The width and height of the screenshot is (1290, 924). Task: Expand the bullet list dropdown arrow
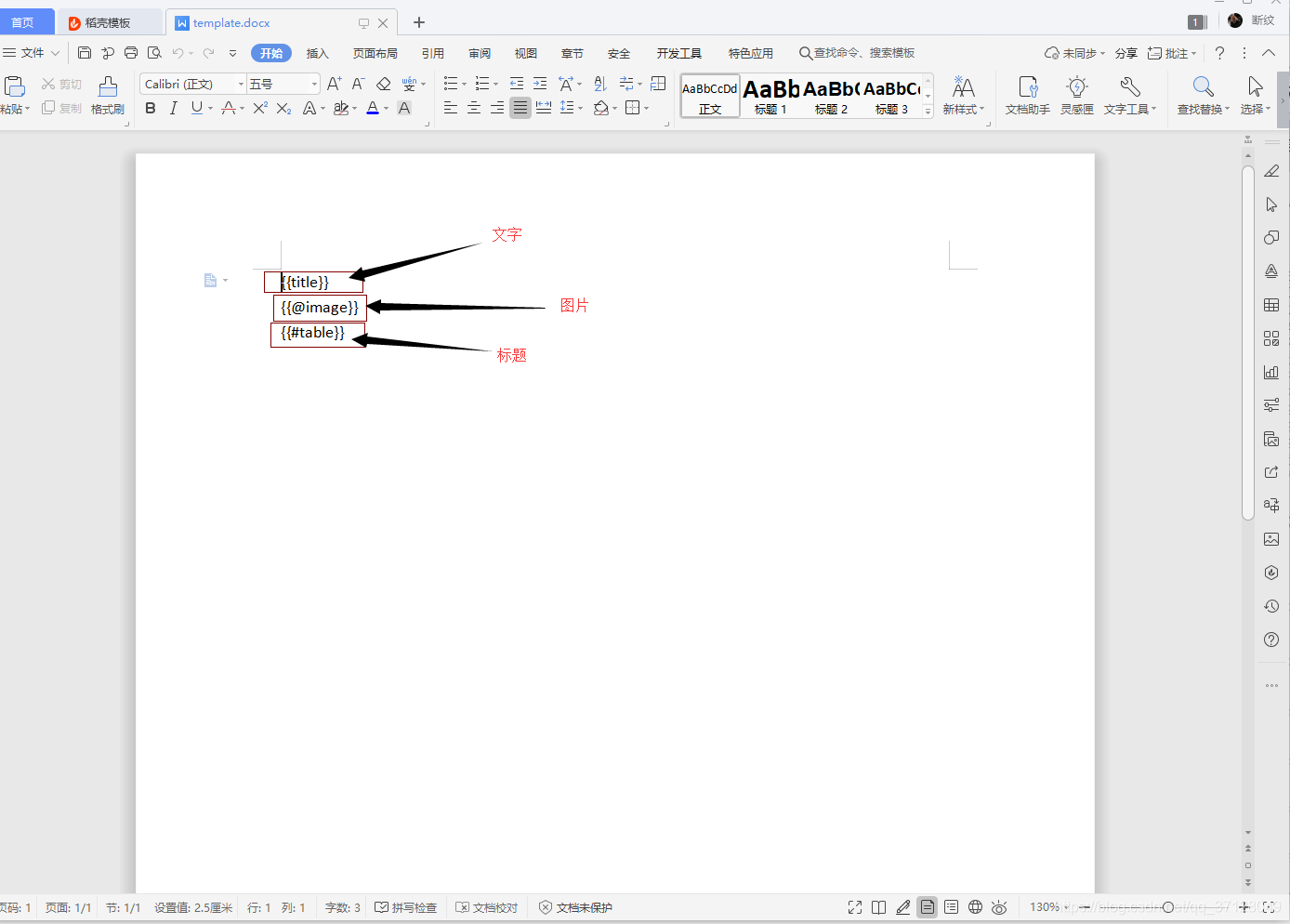[465, 85]
